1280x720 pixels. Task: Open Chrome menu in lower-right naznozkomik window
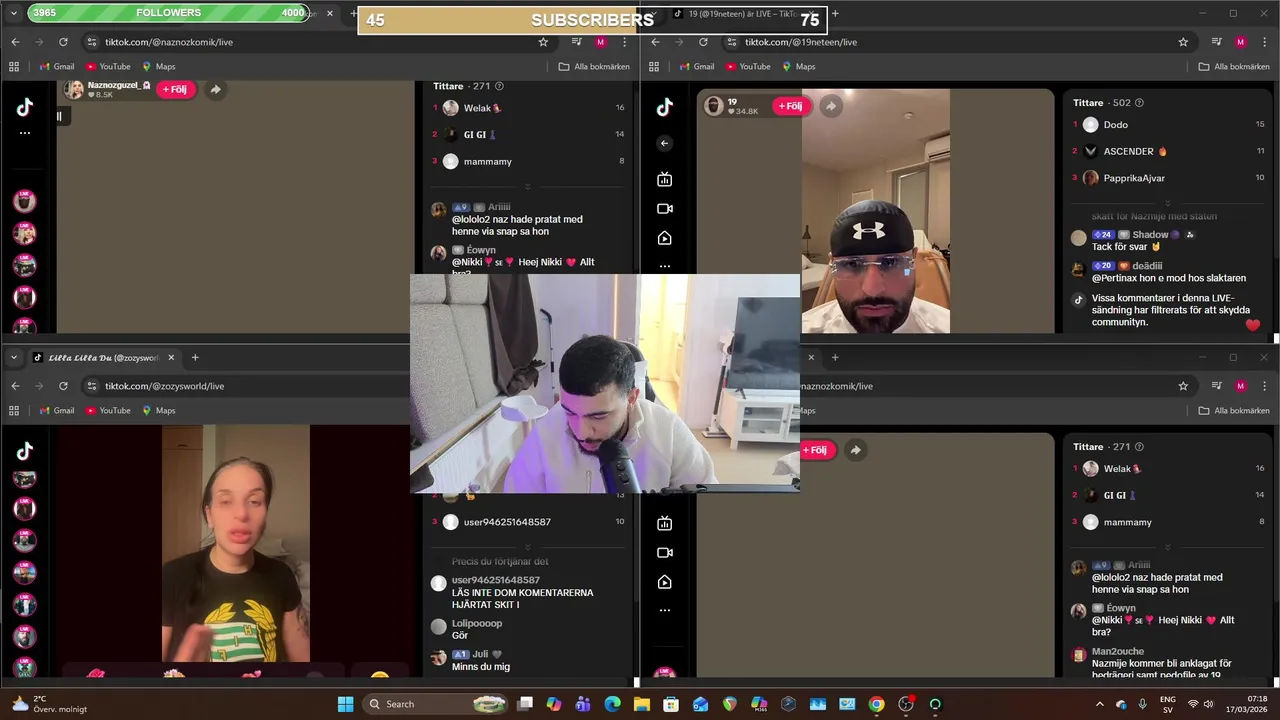coord(1264,386)
